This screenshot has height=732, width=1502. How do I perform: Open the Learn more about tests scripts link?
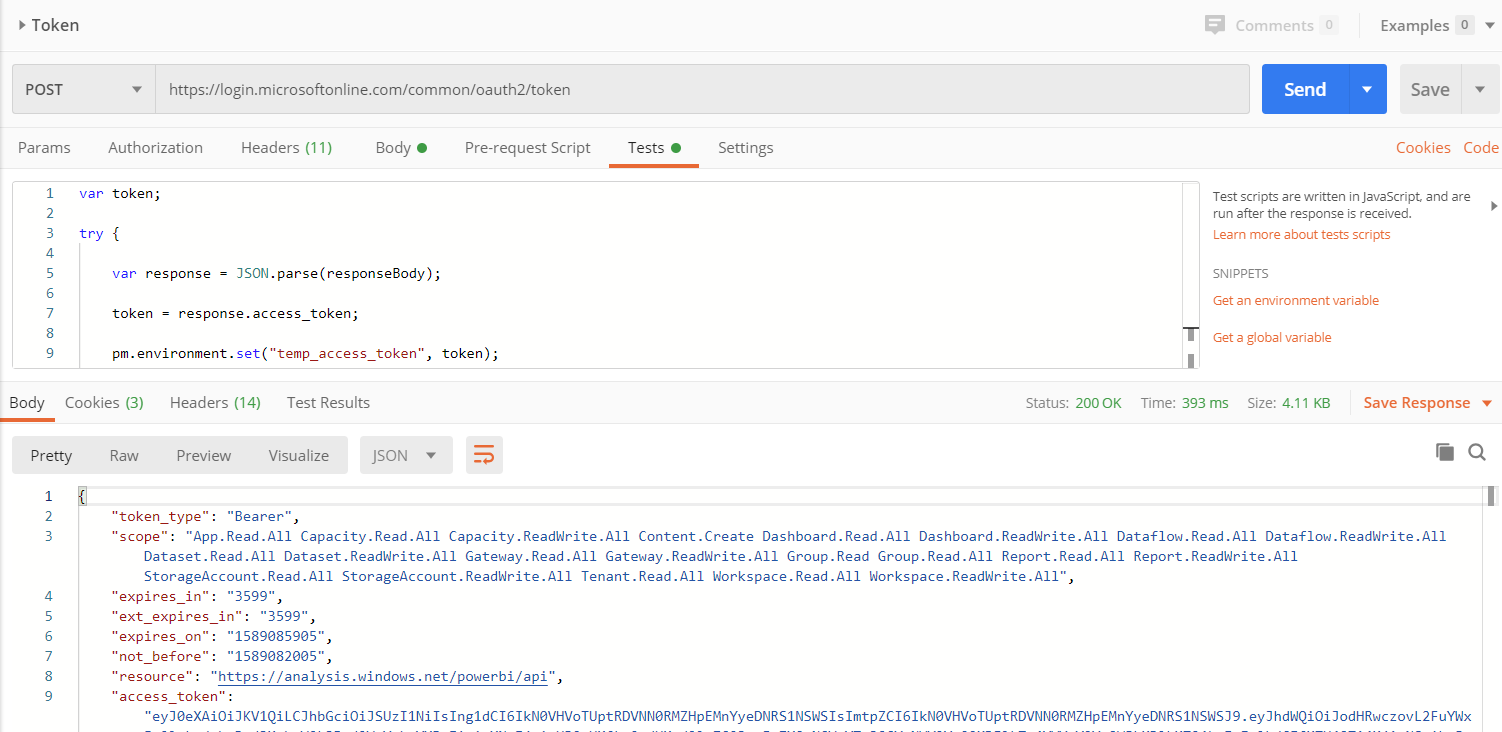[1300, 234]
